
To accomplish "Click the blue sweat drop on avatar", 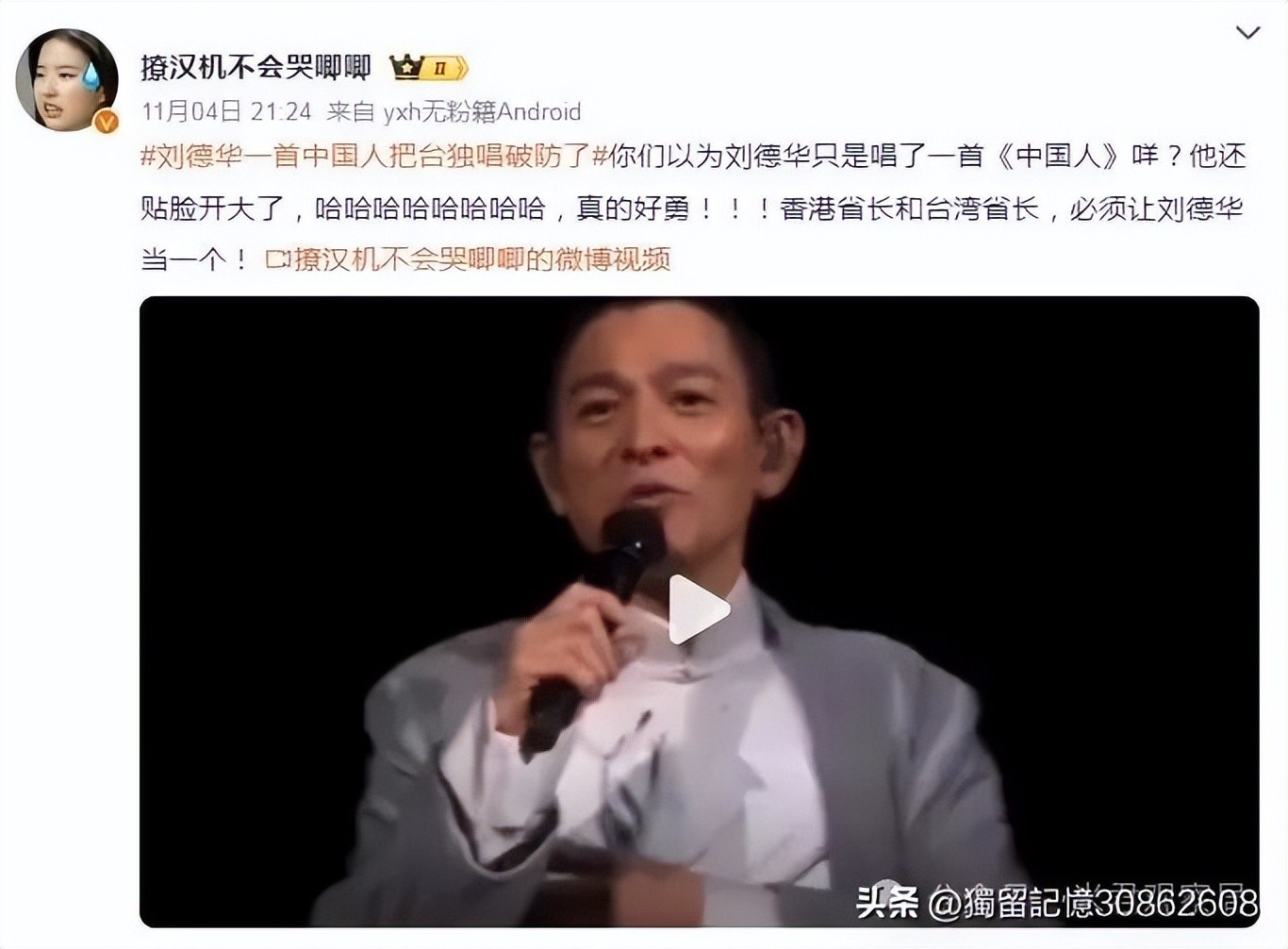I will pos(91,75).
